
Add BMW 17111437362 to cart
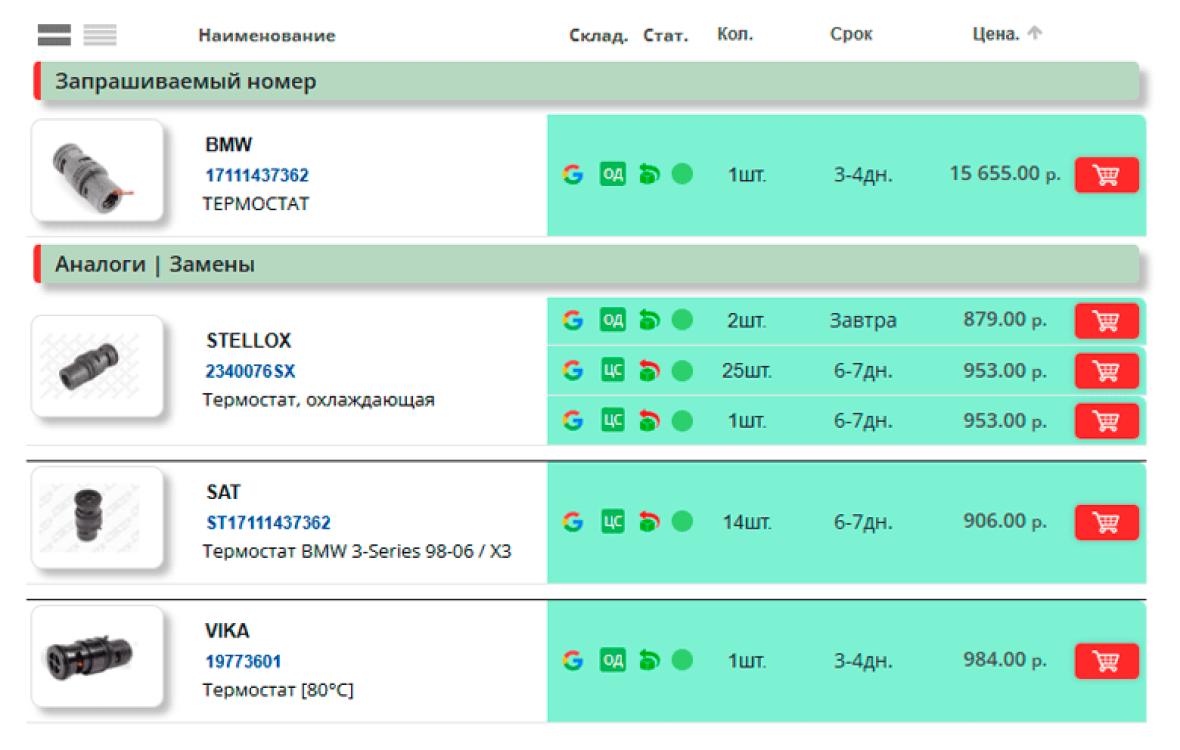point(1106,175)
